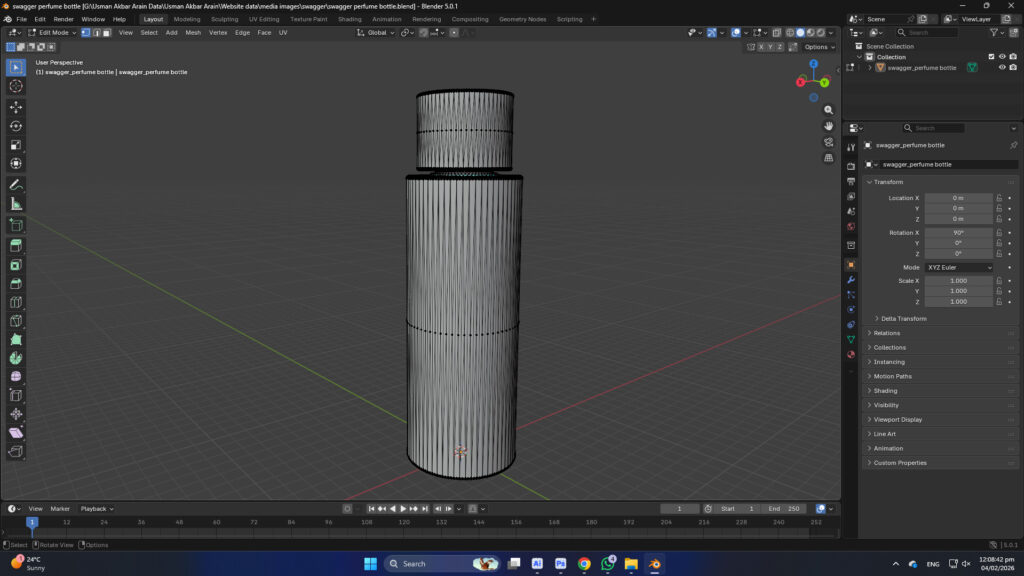Click the Options button in the viewport header
1024x576 pixels.
coord(817,47)
